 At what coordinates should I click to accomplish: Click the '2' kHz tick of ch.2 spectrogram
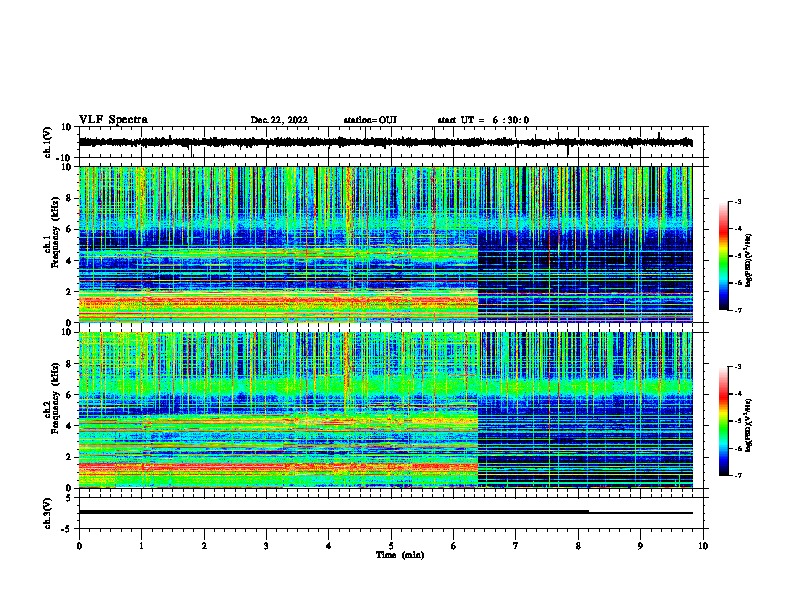coord(70,457)
